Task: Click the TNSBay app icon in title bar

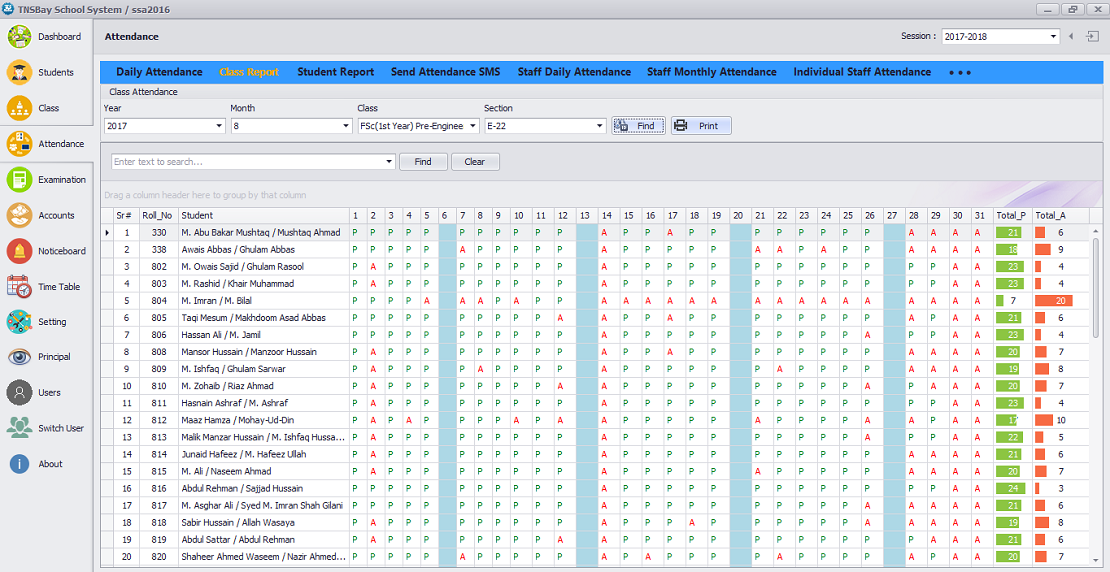Action: (8, 9)
